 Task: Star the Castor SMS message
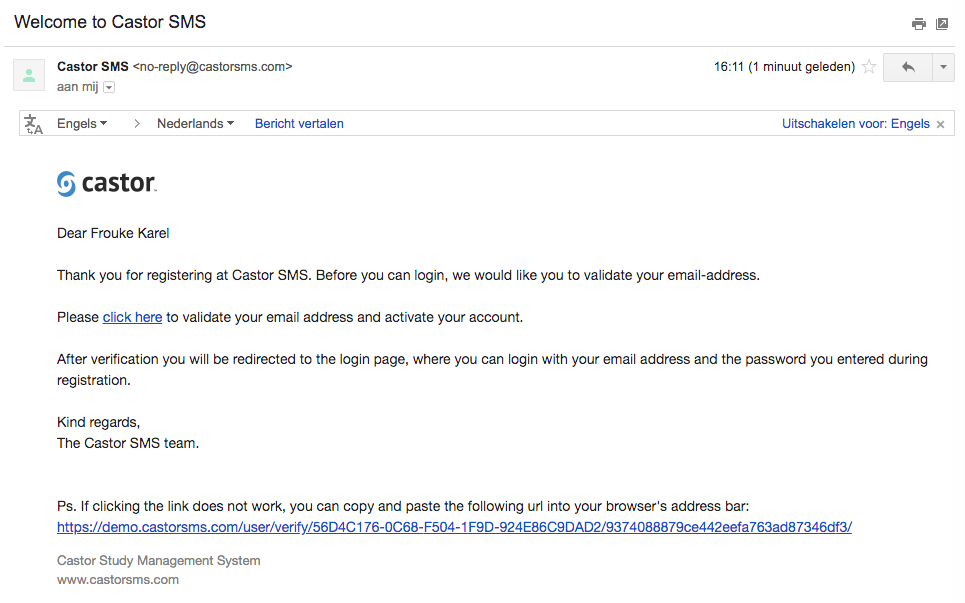pos(869,67)
